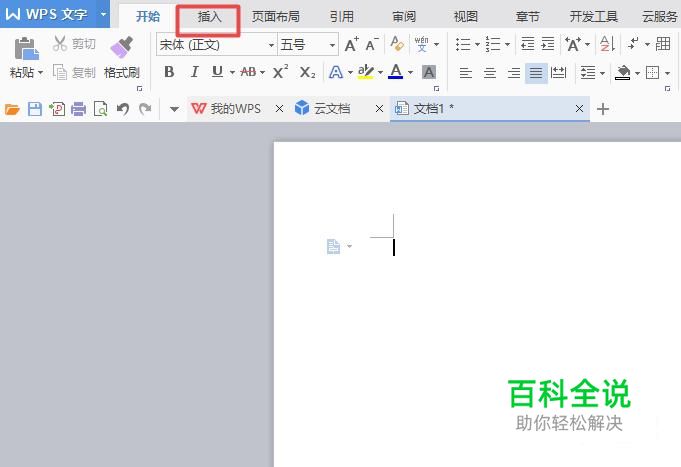Click the insert table grid icon
Viewport: 681px width, 467px height.
coord(663,44)
